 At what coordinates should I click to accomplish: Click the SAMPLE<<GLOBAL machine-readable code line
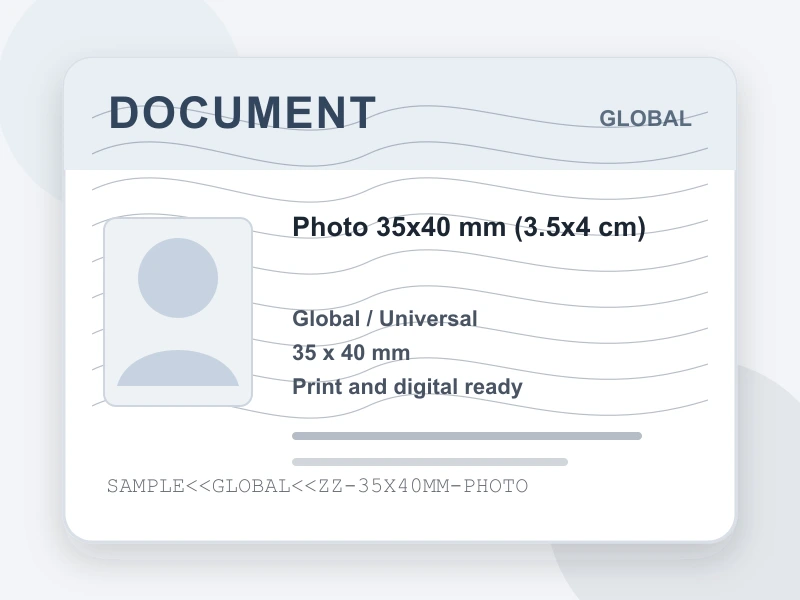[x=317, y=486]
